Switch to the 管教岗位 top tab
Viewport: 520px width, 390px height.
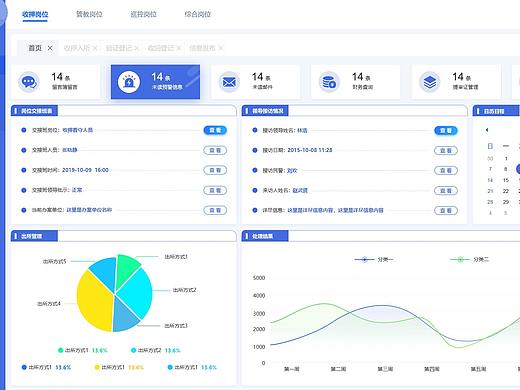click(x=89, y=14)
